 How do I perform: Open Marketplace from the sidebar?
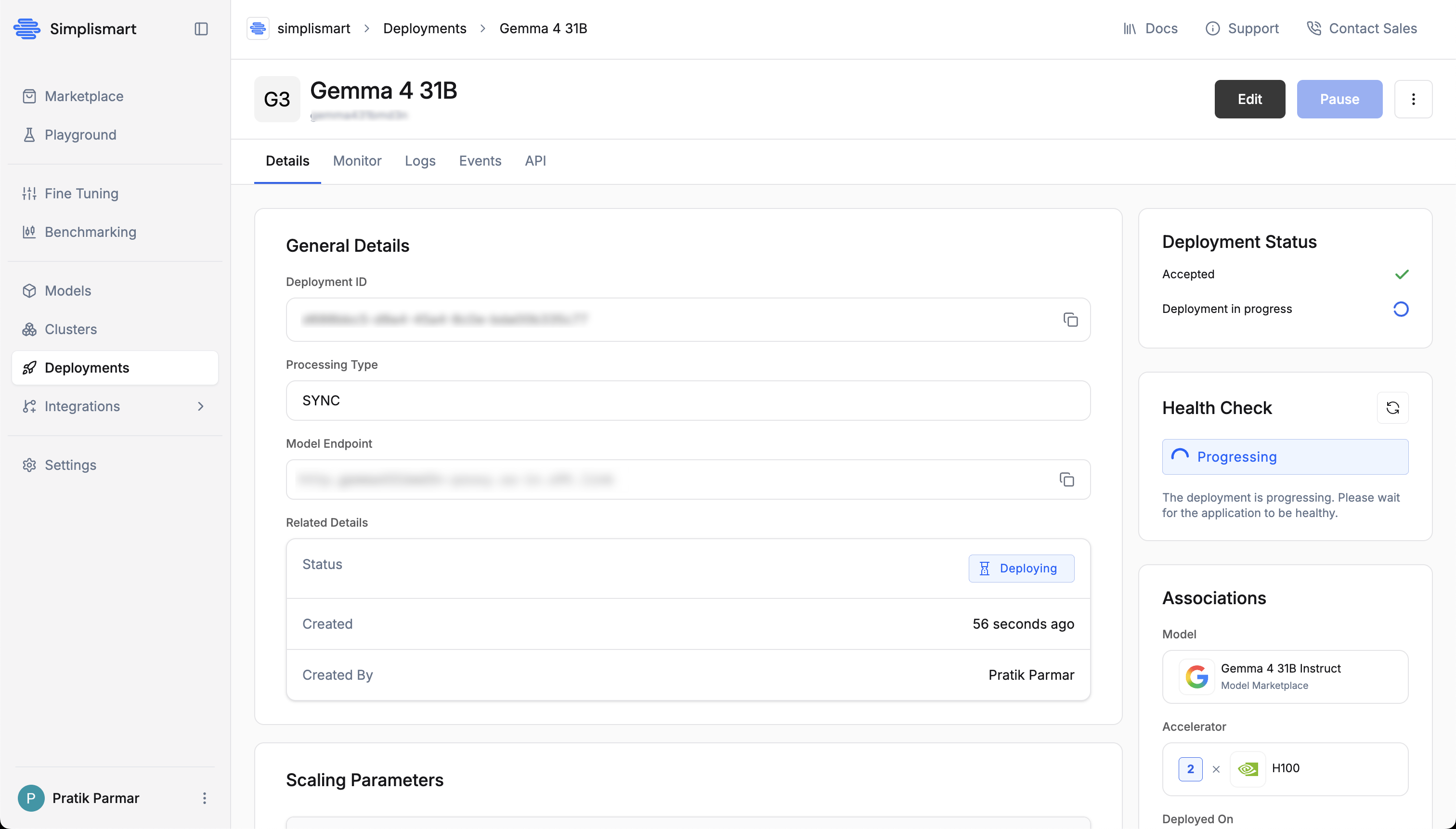[115, 96]
